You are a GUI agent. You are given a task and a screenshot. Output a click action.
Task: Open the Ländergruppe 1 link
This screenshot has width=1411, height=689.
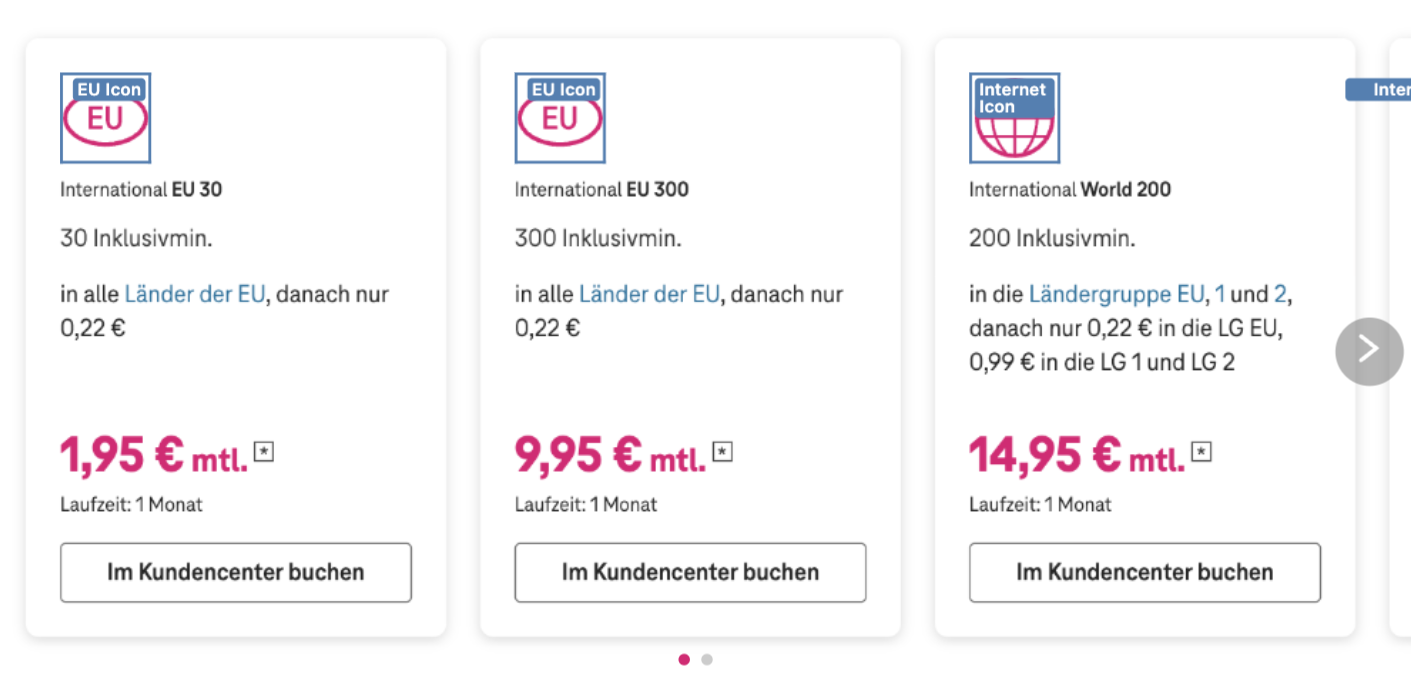(1220, 295)
